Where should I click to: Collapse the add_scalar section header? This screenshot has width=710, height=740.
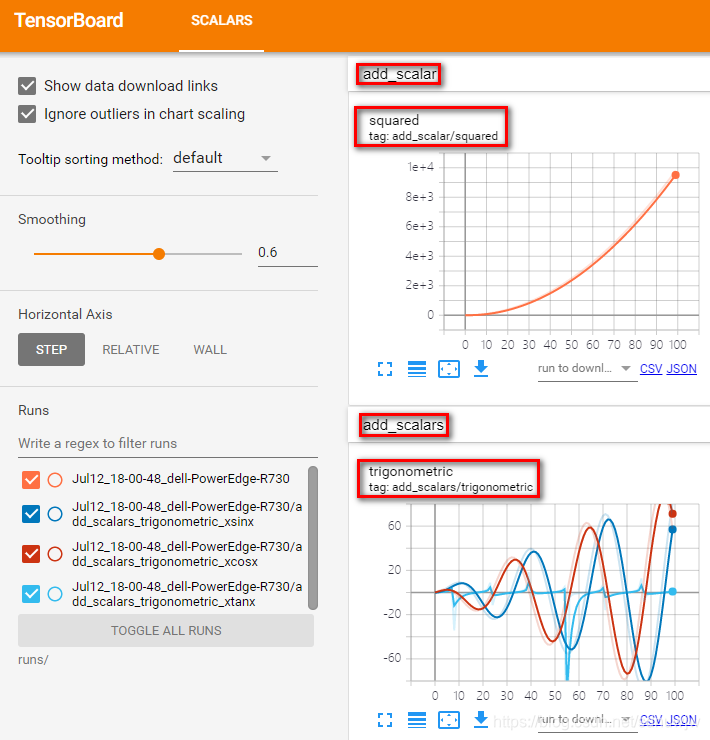coord(529,74)
